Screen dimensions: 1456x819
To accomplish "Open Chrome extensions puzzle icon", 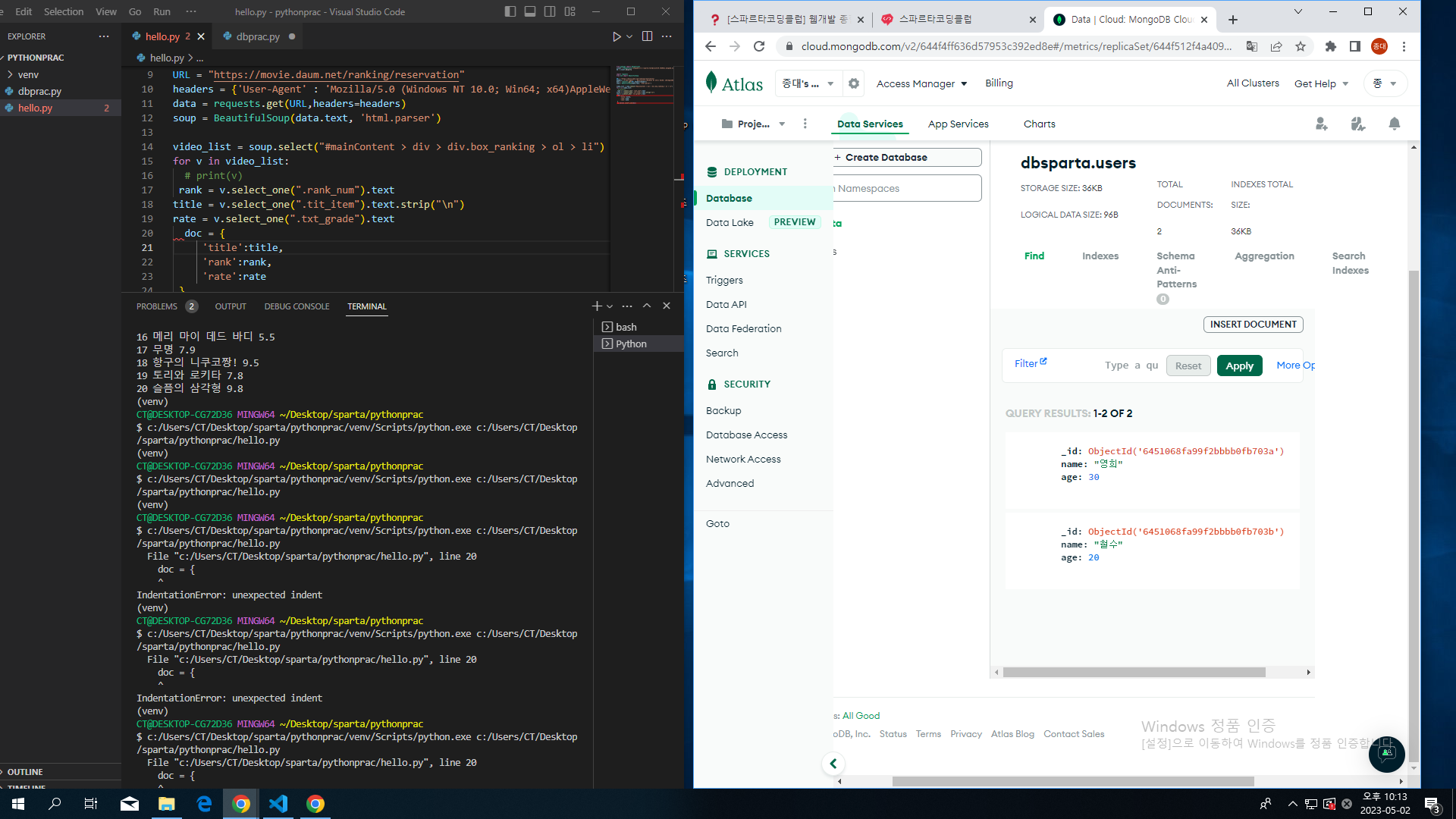I will [1330, 46].
